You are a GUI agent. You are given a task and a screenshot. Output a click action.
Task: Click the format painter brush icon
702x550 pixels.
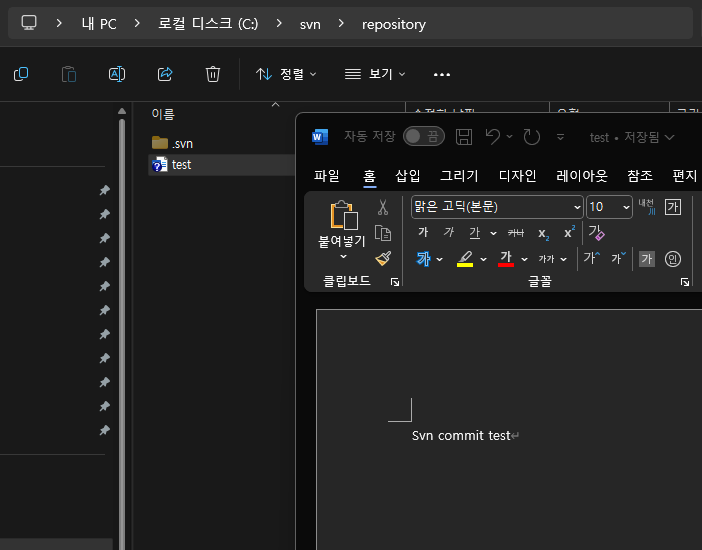[x=383, y=258]
